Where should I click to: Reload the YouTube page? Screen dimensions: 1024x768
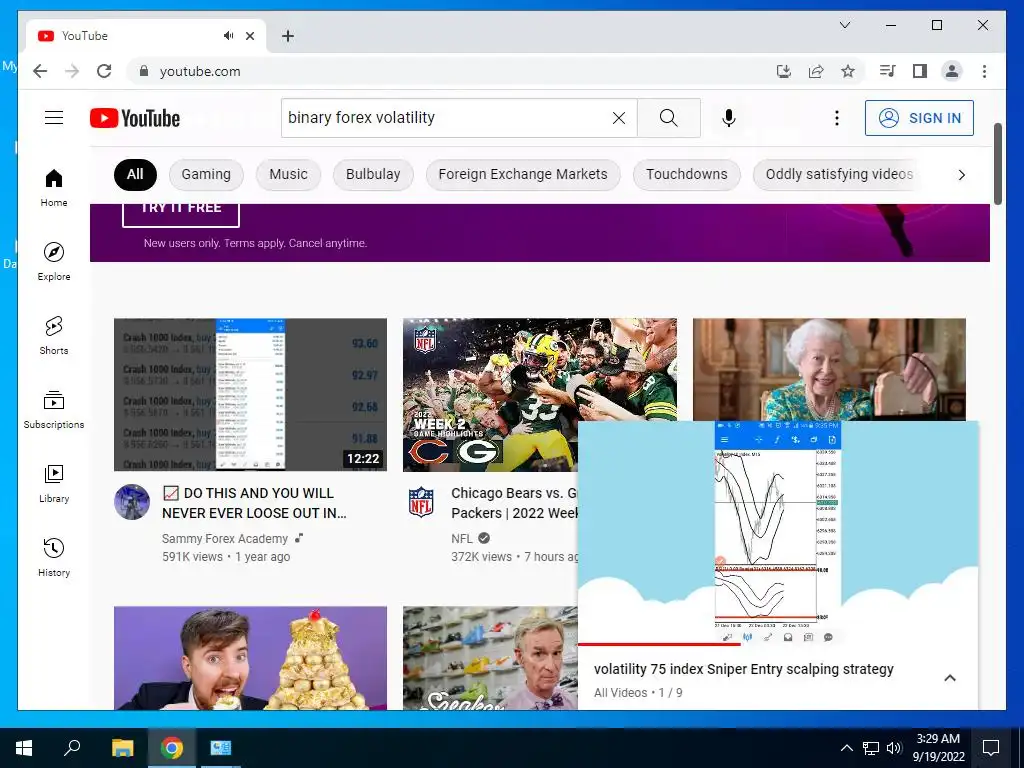point(104,71)
